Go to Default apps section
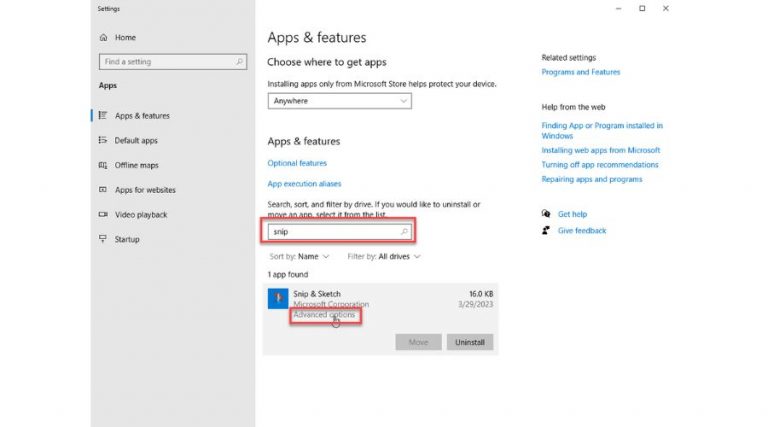Image resolution: width=768 pixels, height=427 pixels. pyautogui.click(x=136, y=141)
